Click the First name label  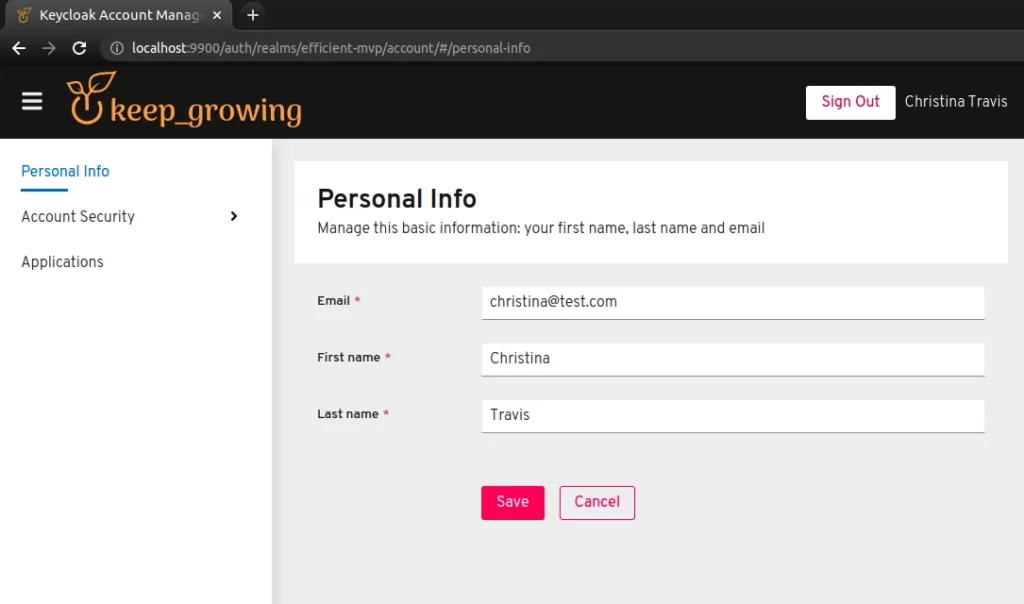pyautogui.click(x=349, y=357)
